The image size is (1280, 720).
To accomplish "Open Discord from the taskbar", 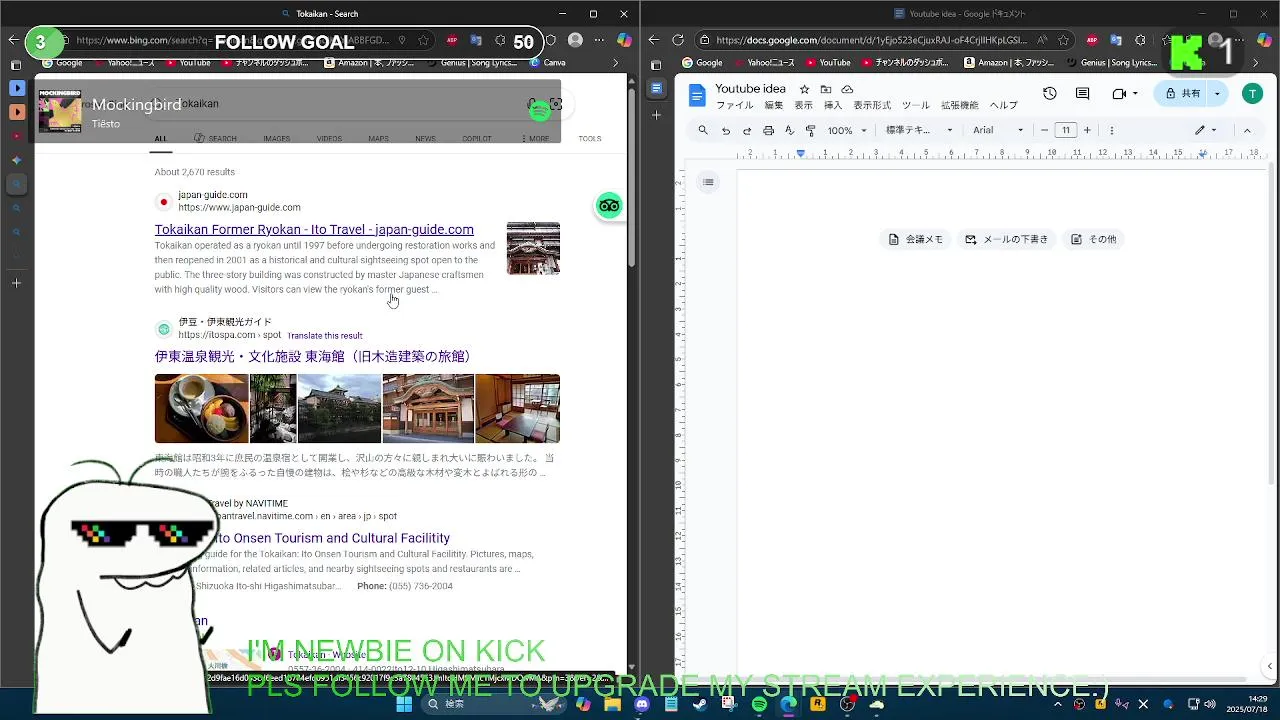I will click(642, 704).
